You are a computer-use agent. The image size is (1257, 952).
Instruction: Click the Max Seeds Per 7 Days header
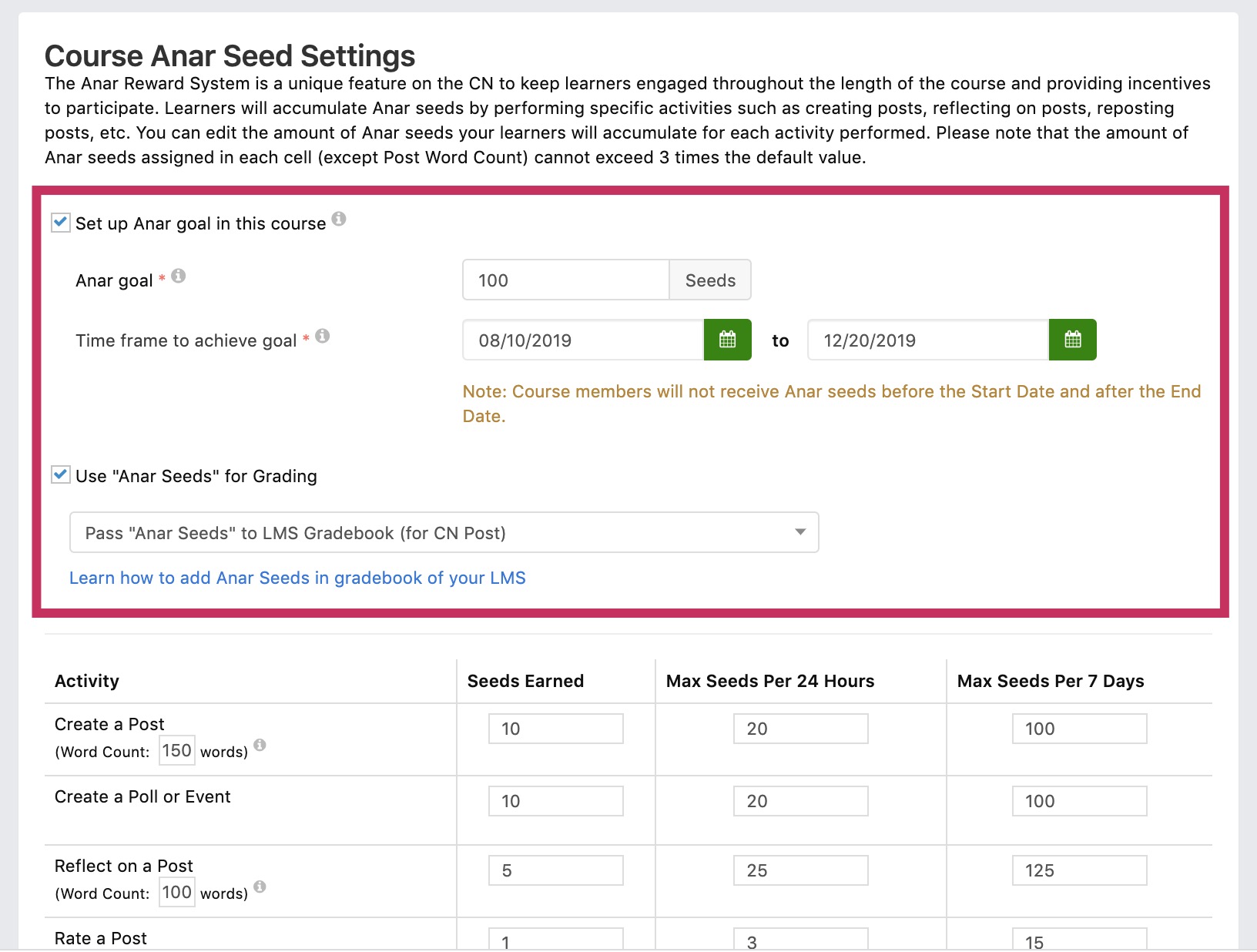click(x=1051, y=681)
